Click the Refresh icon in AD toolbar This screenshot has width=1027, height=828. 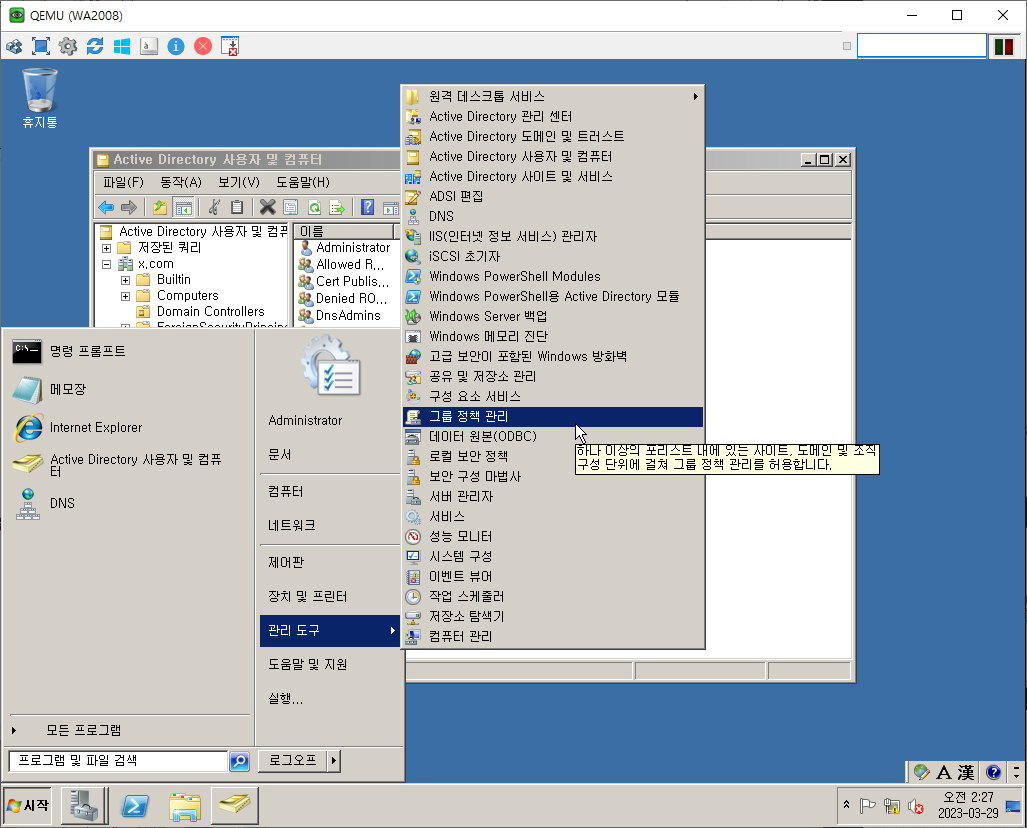(x=314, y=208)
